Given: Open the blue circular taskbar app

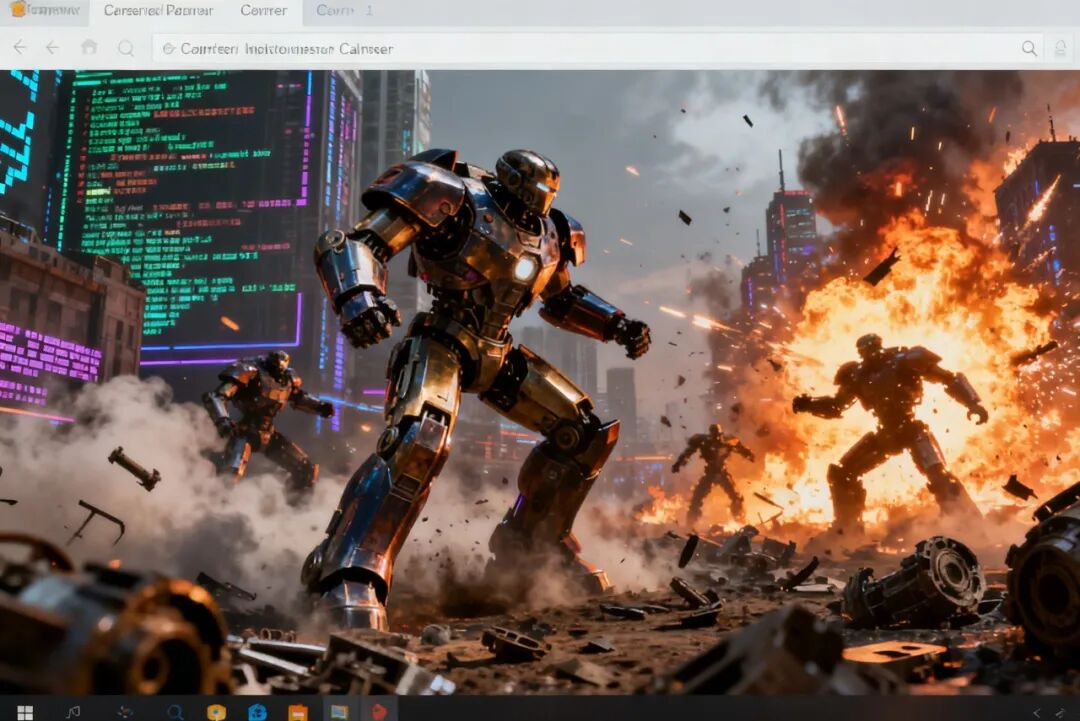Looking at the screenshot, I should click(x=257, y=711).
